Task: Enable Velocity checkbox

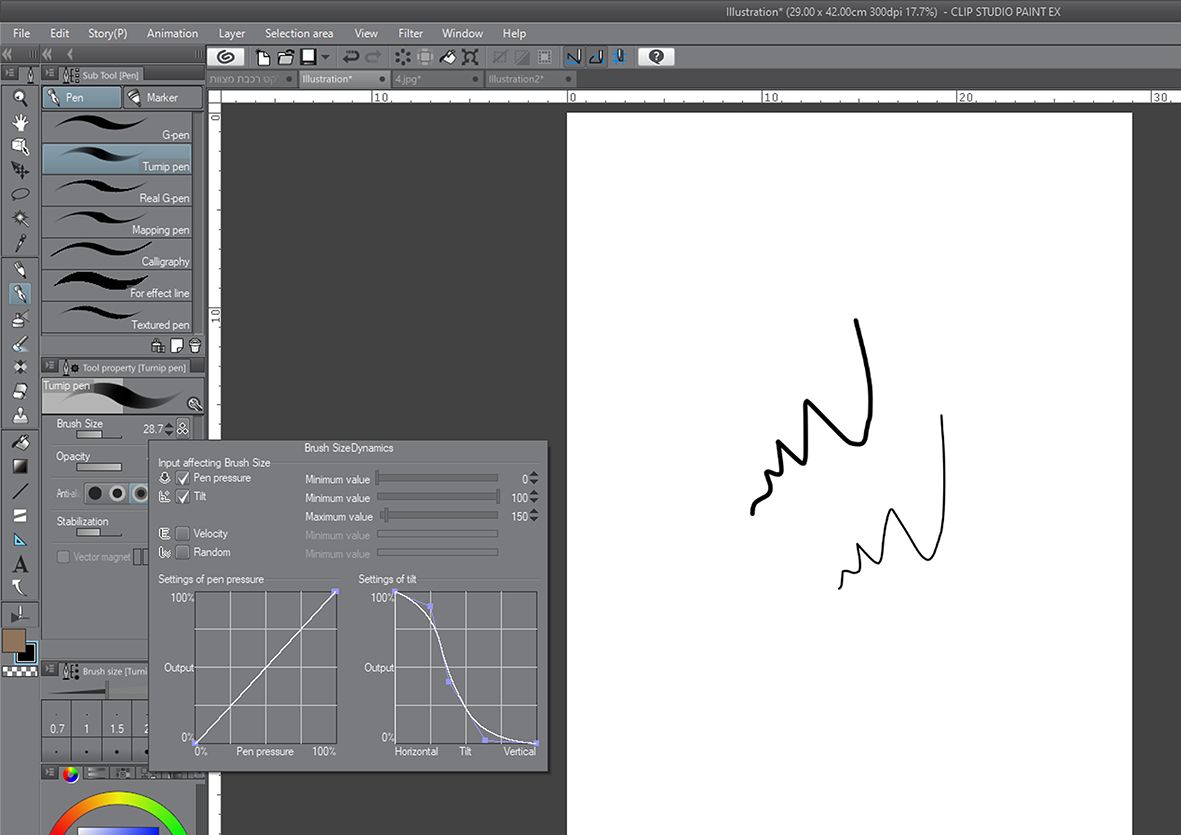Action: click(x=183, y=534)
